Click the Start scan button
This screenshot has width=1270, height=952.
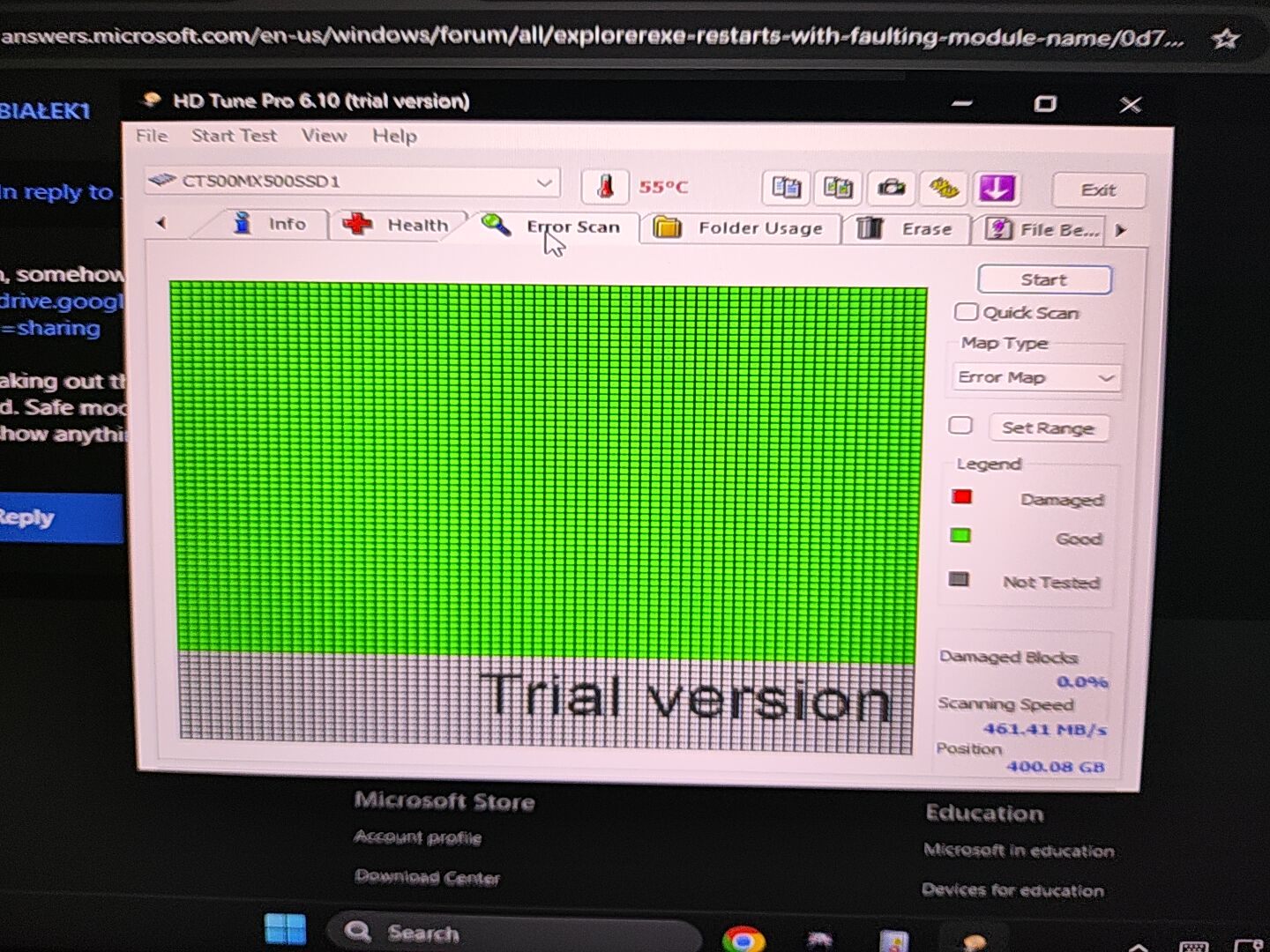1044,279
